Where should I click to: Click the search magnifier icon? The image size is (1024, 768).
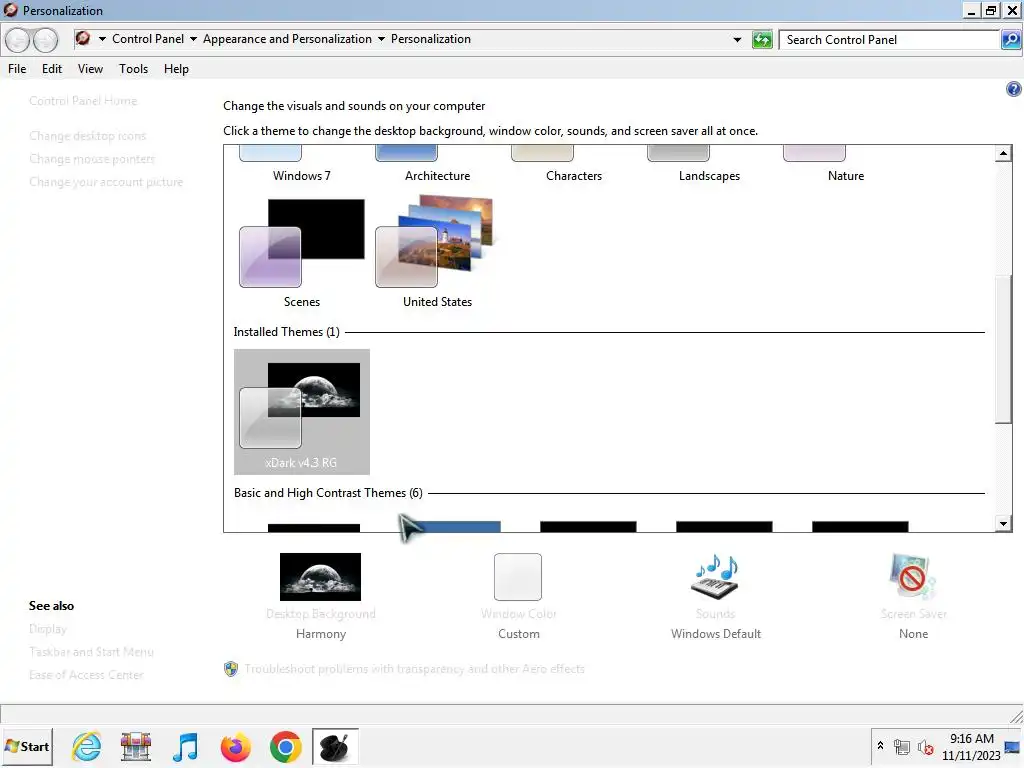tap(1010, 40)
